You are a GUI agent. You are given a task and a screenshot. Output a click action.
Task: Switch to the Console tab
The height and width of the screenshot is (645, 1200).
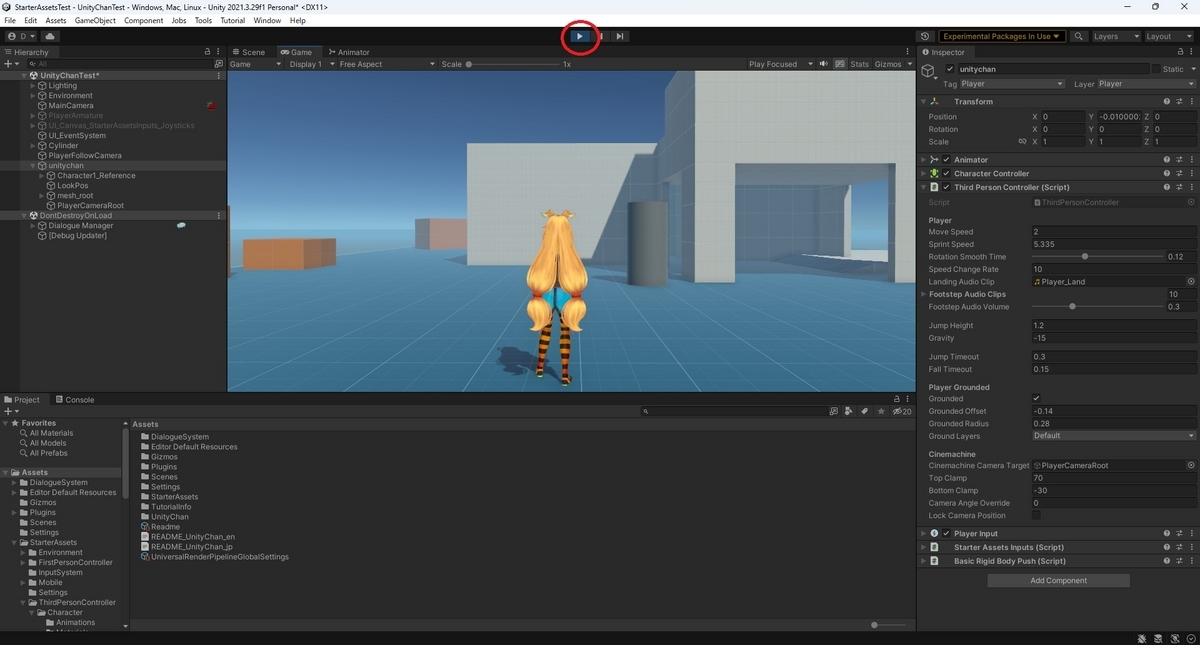75,399
